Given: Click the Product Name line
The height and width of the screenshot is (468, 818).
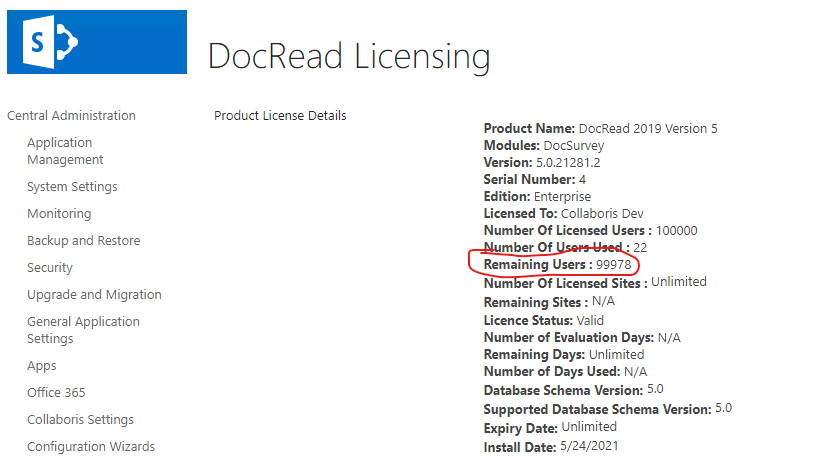Looking at the screenshot, I should (x=600, y=129).
